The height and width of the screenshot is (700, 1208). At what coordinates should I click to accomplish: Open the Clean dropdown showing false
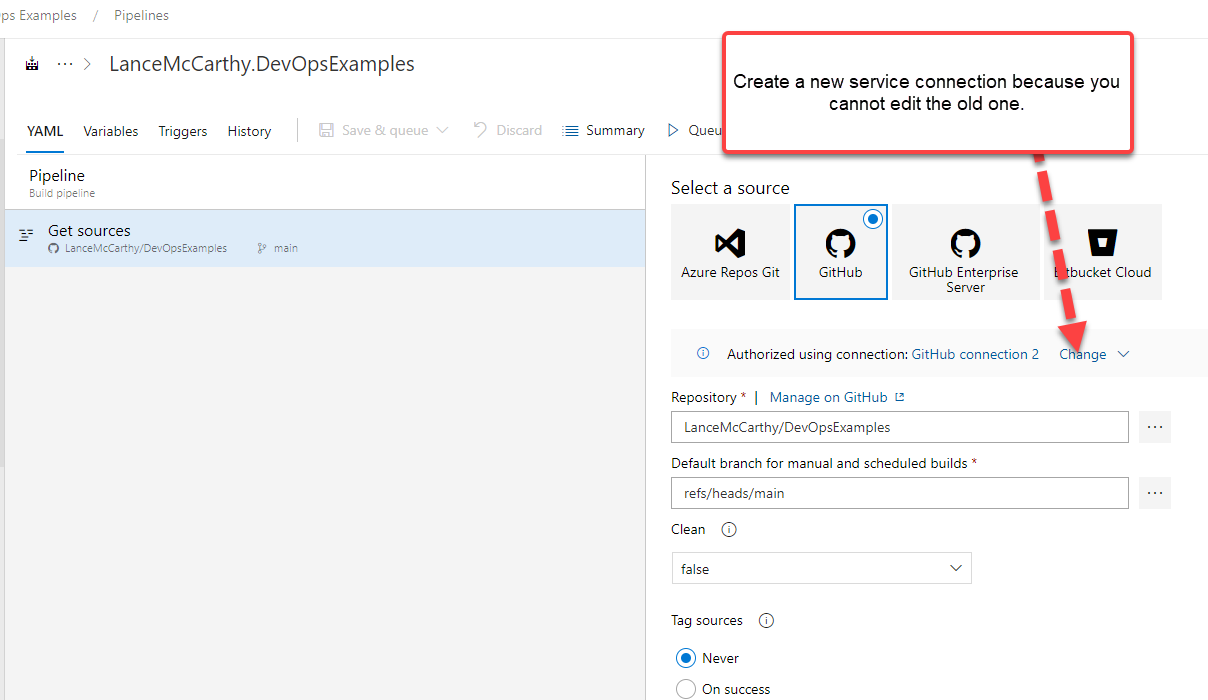[x=821, y=568]
